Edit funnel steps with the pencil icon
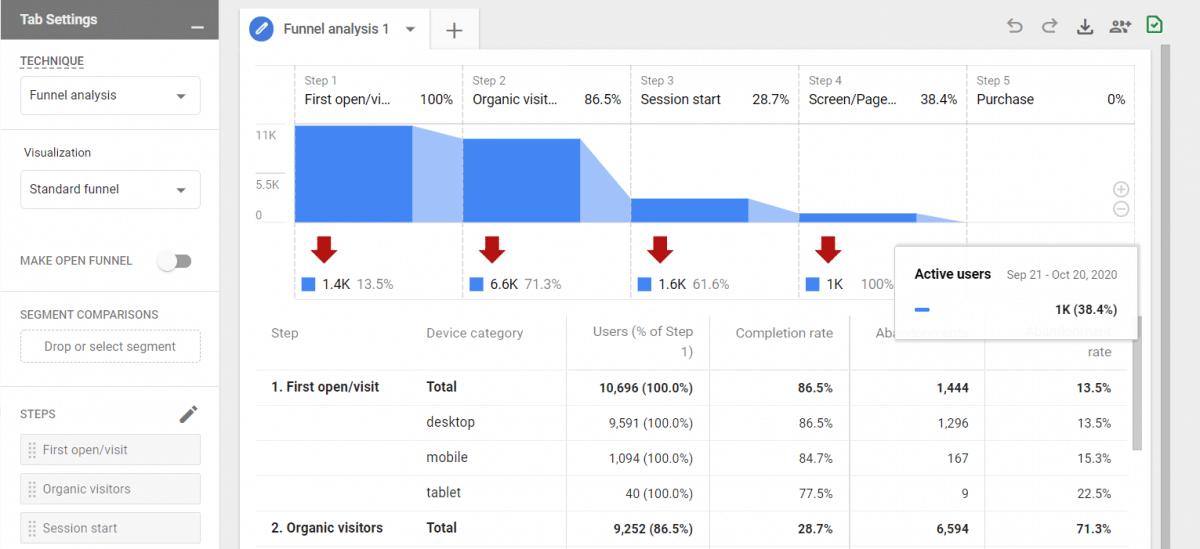 [188, 414]
